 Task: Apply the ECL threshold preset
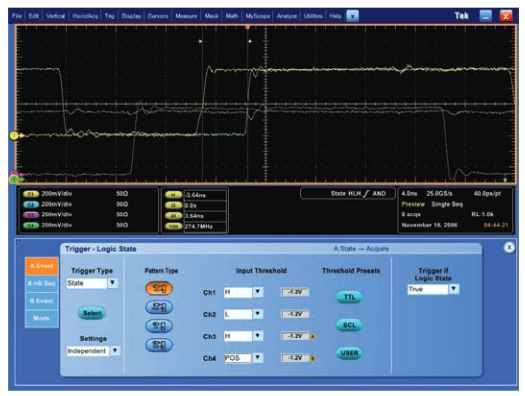[349, 325]
